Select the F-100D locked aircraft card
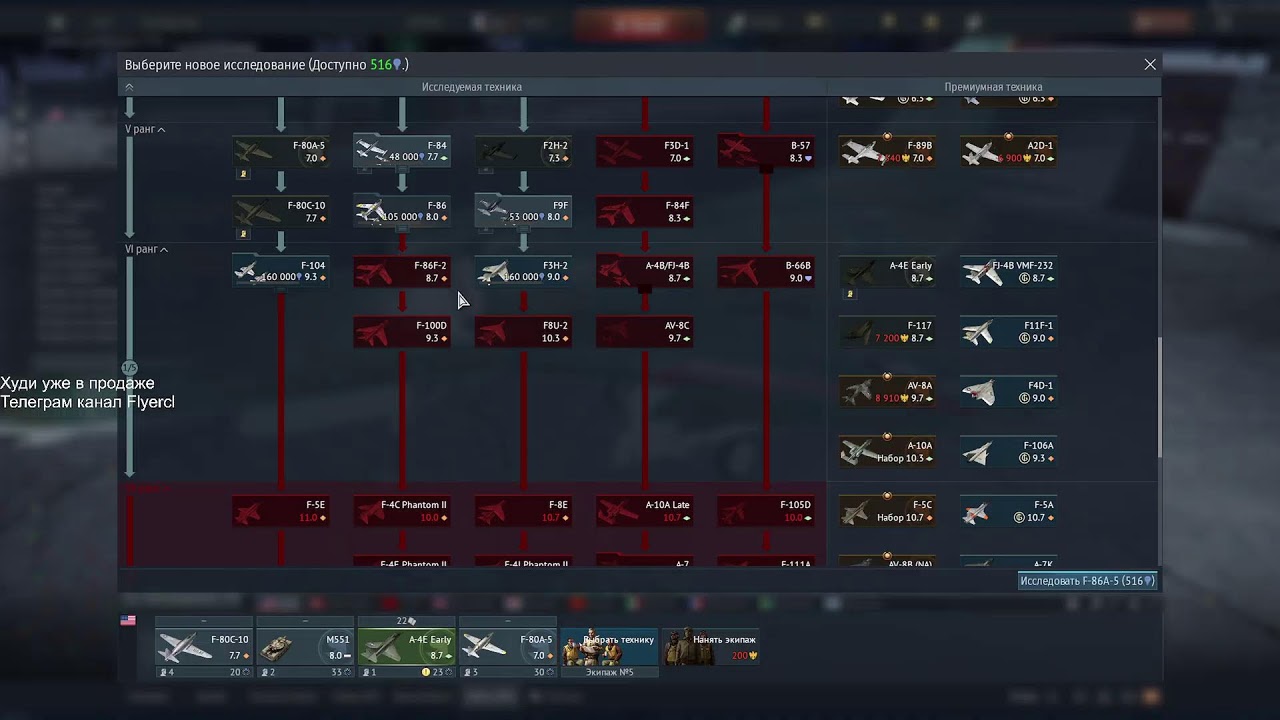 pos(402,332)
